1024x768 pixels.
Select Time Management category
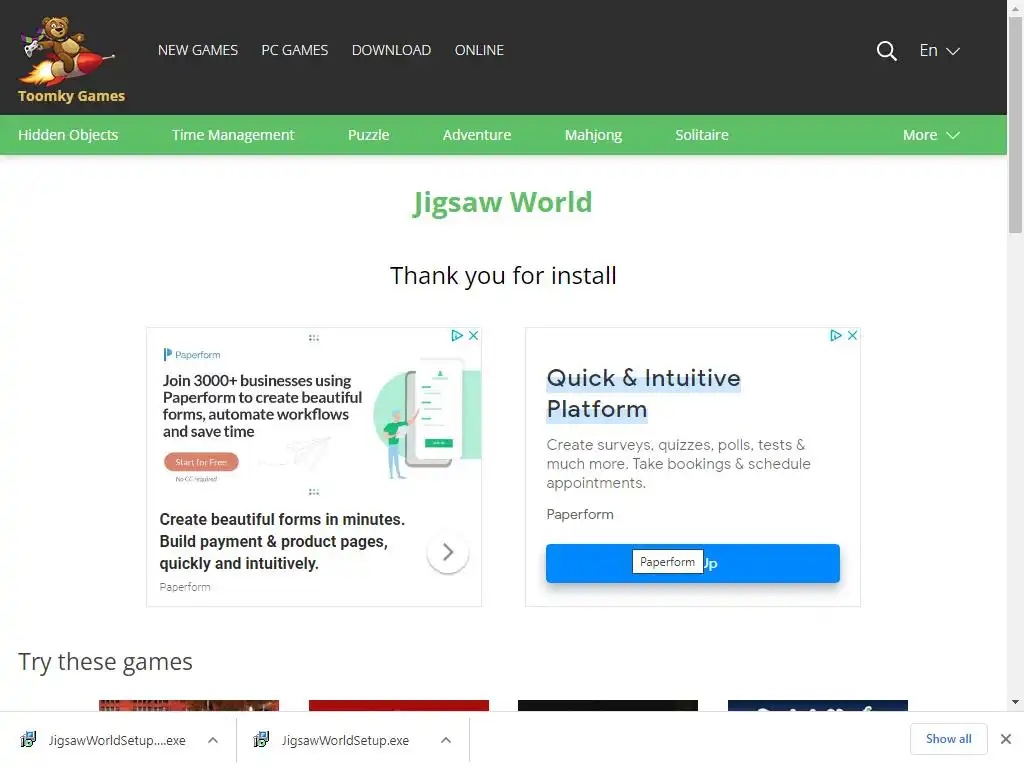pyautogui.click(x=233, y=135)
